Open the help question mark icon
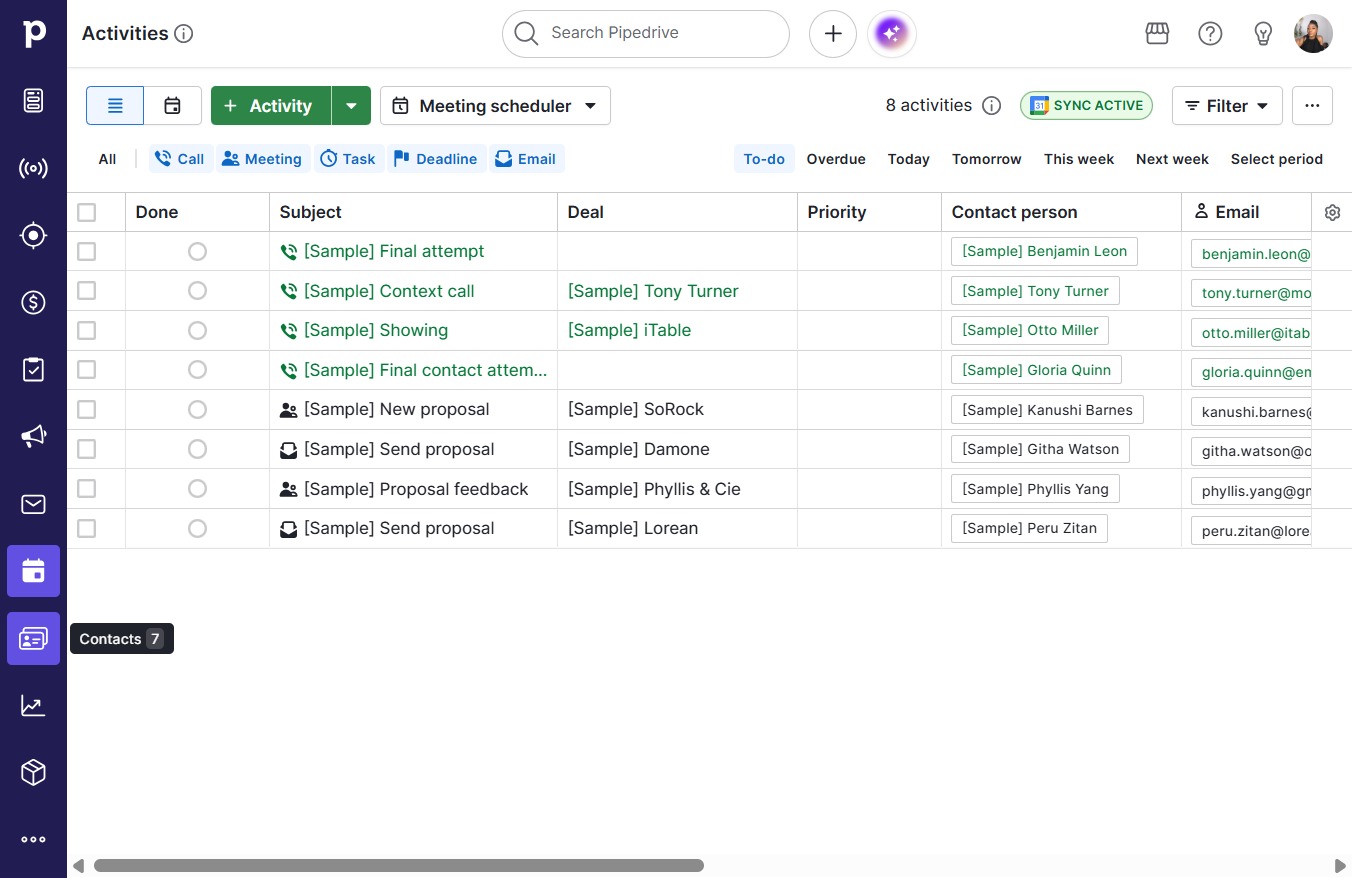Screen dimensions: 1352x878 point(1210,34)
